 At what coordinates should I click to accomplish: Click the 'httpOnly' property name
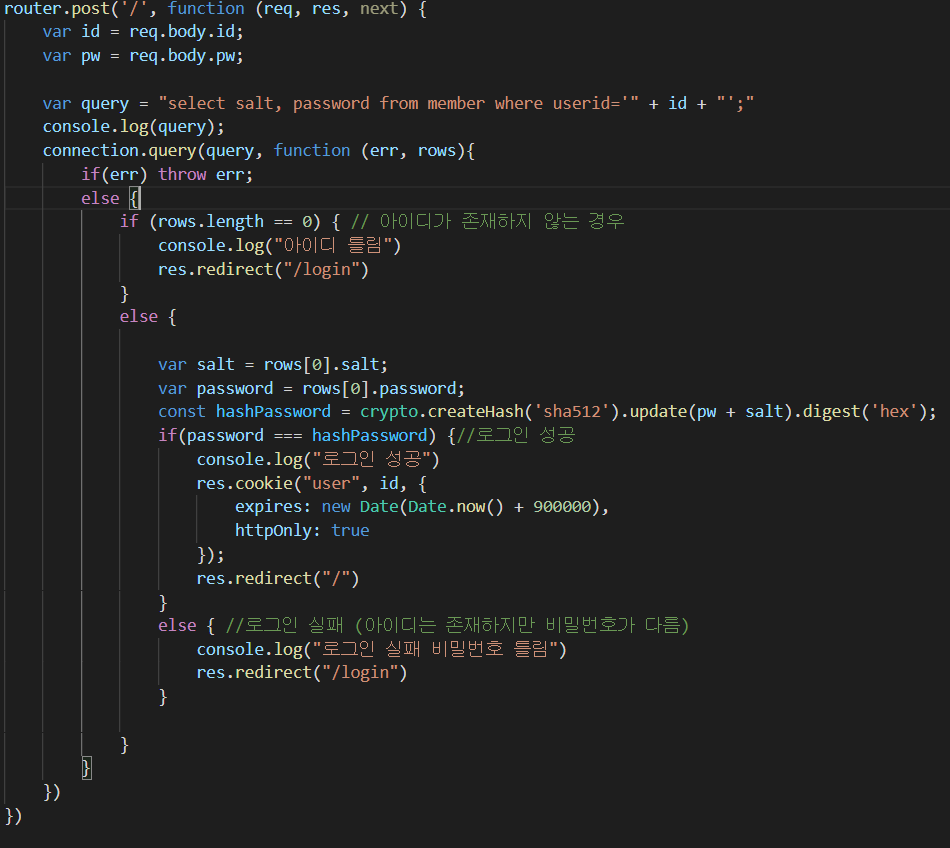273,531
